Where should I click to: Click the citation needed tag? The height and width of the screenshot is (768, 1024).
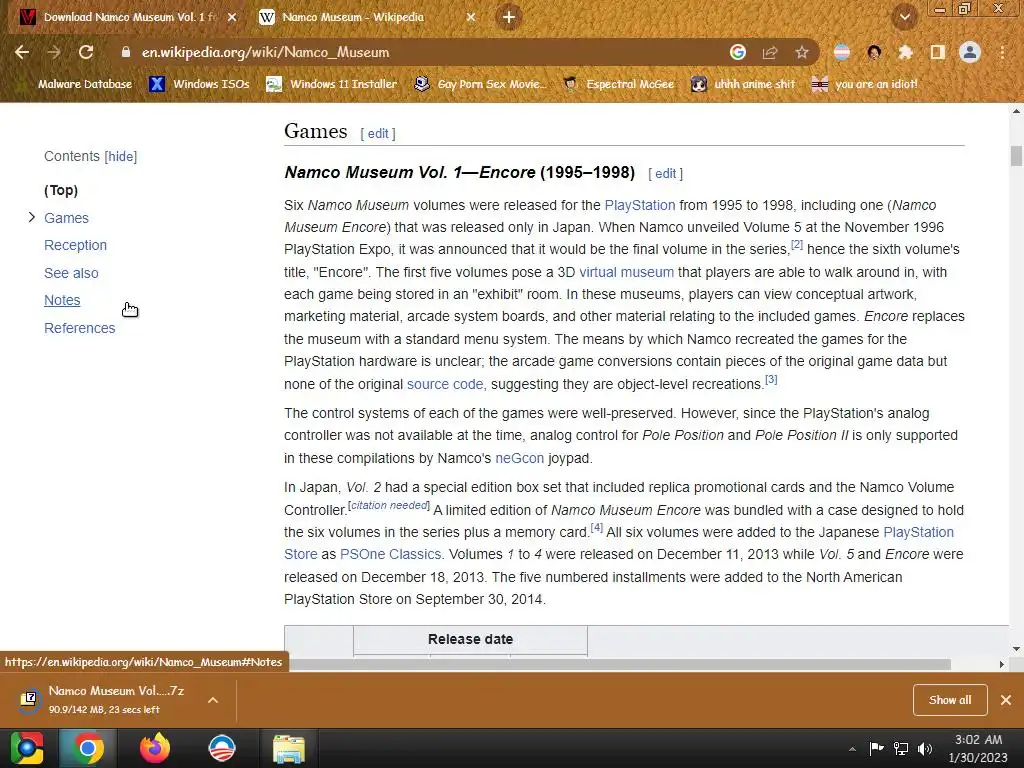[389, 505]
